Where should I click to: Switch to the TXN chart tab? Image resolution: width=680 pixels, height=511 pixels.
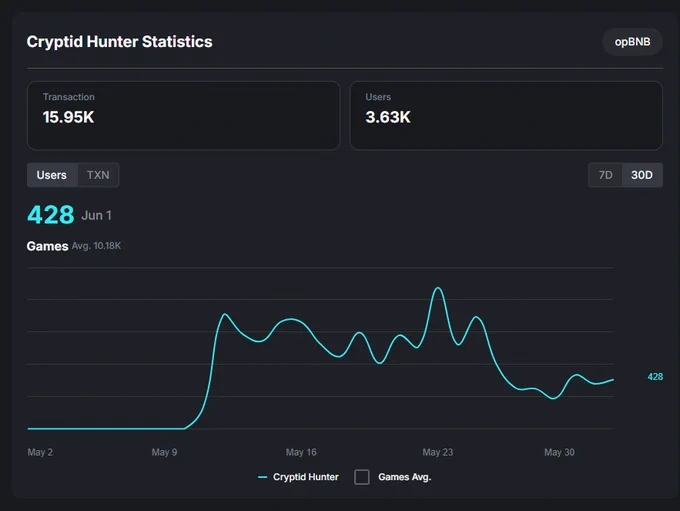click(98, 175)
